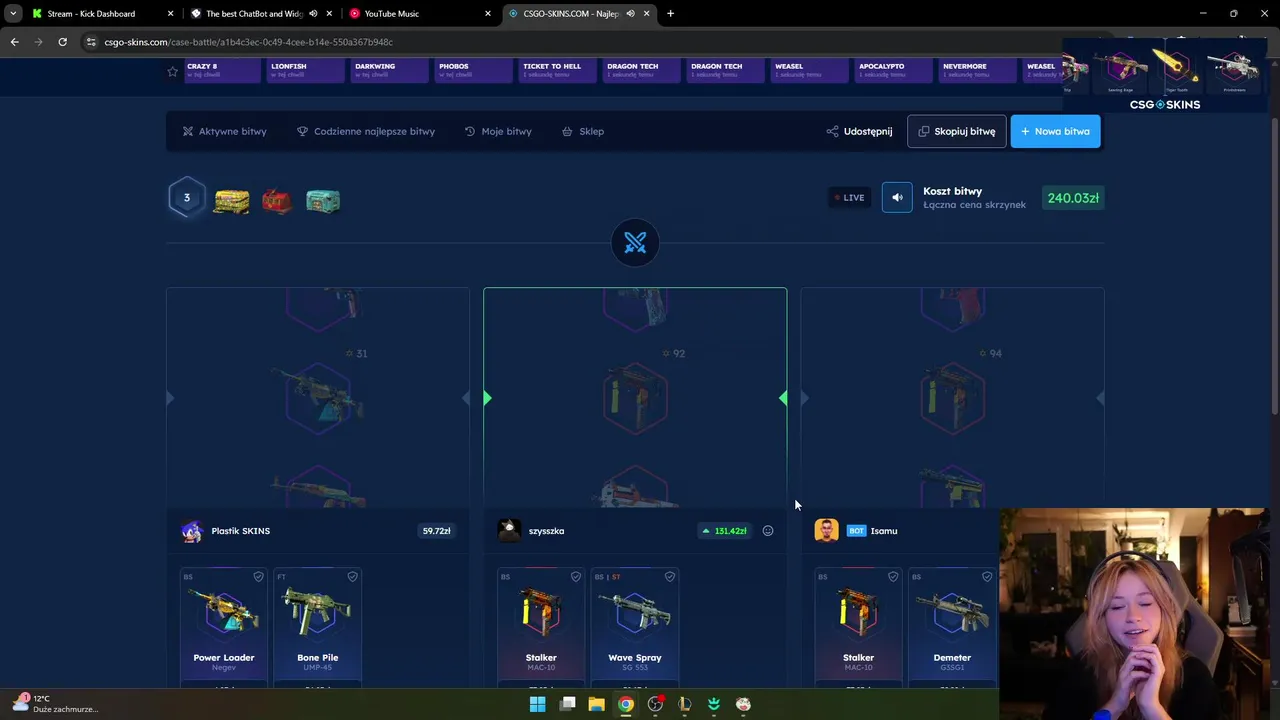Select Power Loader Negev skin card

point(224,627)
